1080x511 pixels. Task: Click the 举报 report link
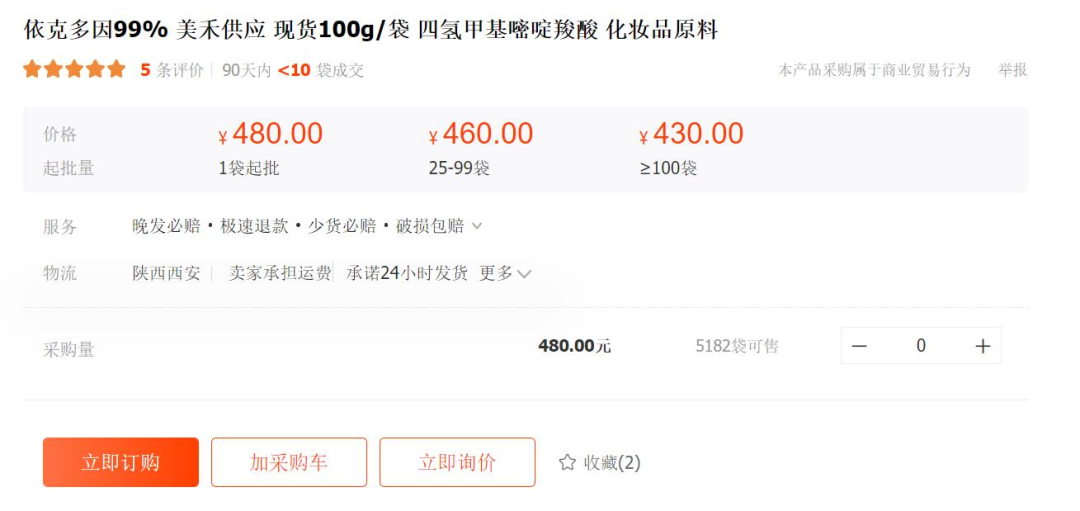click(x=1012, y=70)
